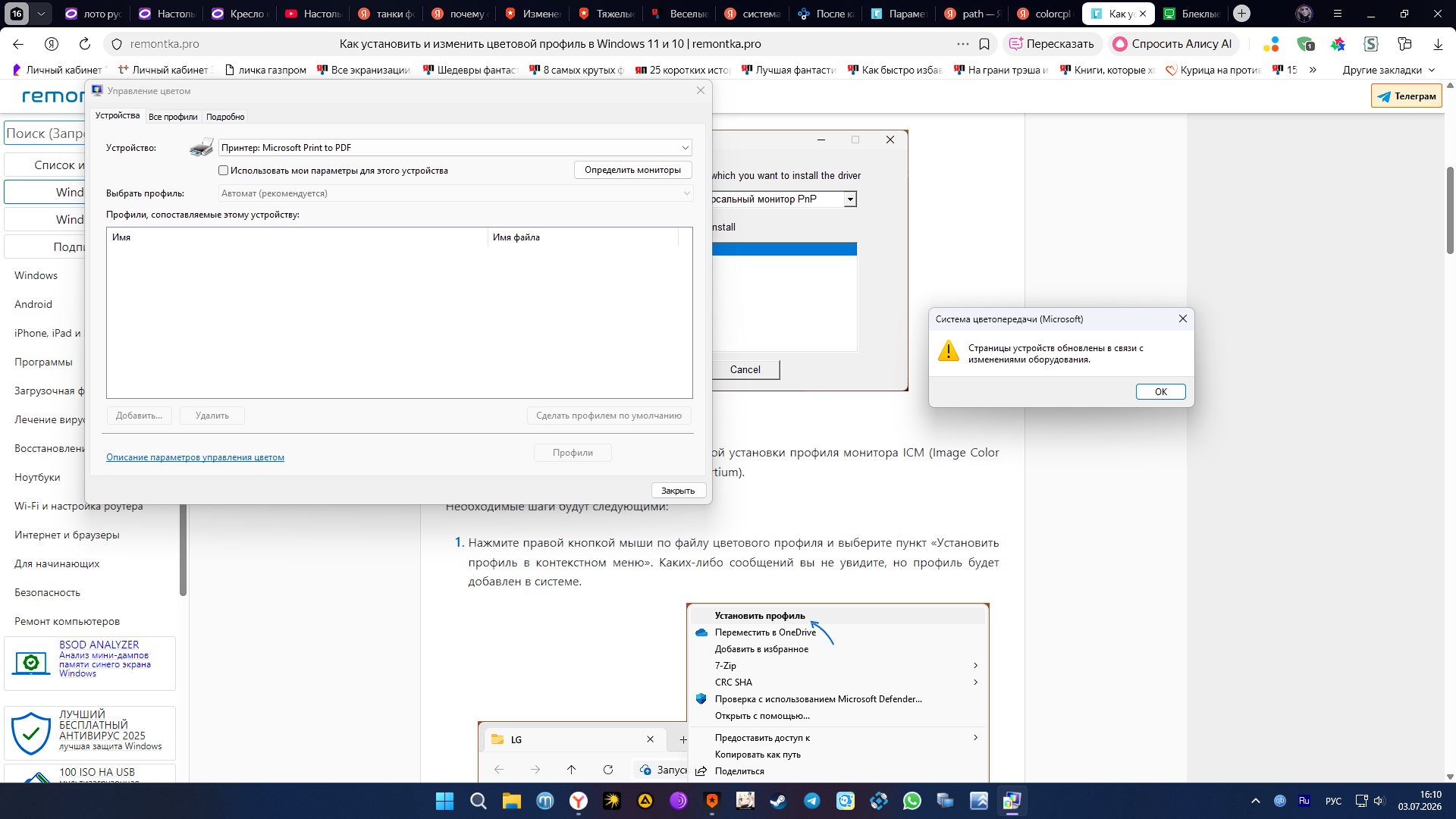Click the page vertical scrollbar thumb

[1450, 210]
